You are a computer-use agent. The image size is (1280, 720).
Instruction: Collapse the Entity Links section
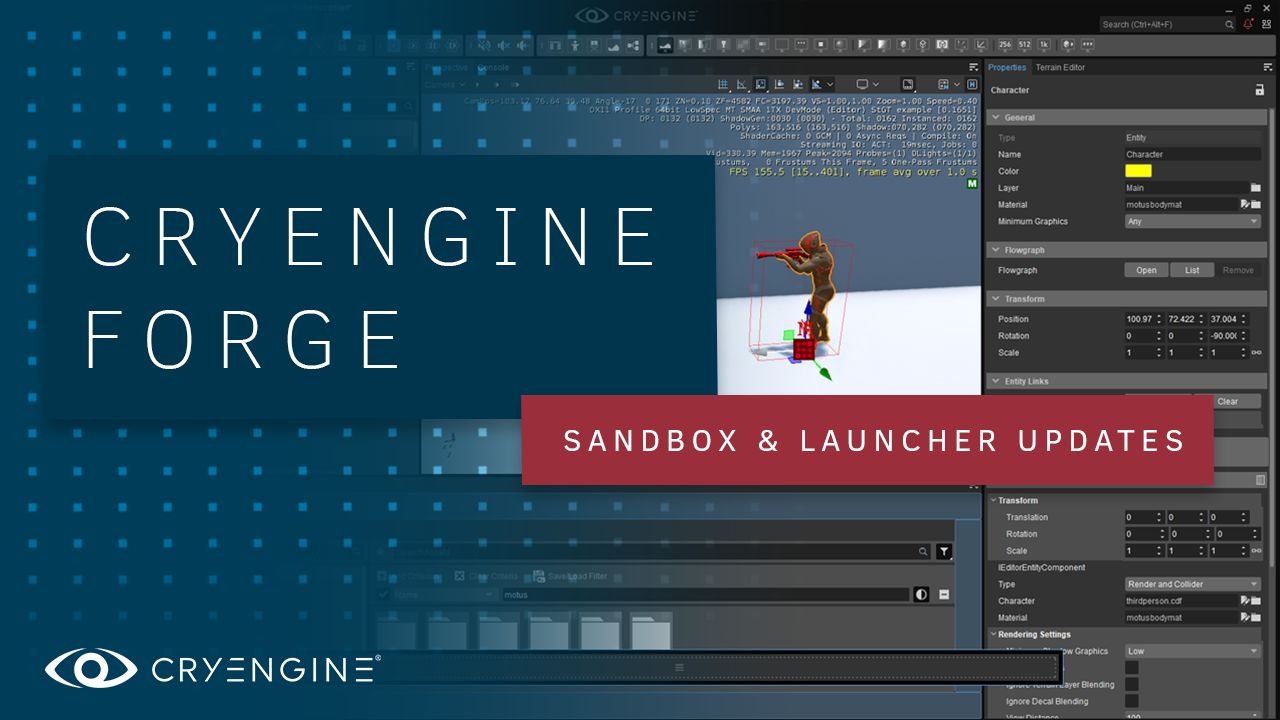pos(1126,381)
